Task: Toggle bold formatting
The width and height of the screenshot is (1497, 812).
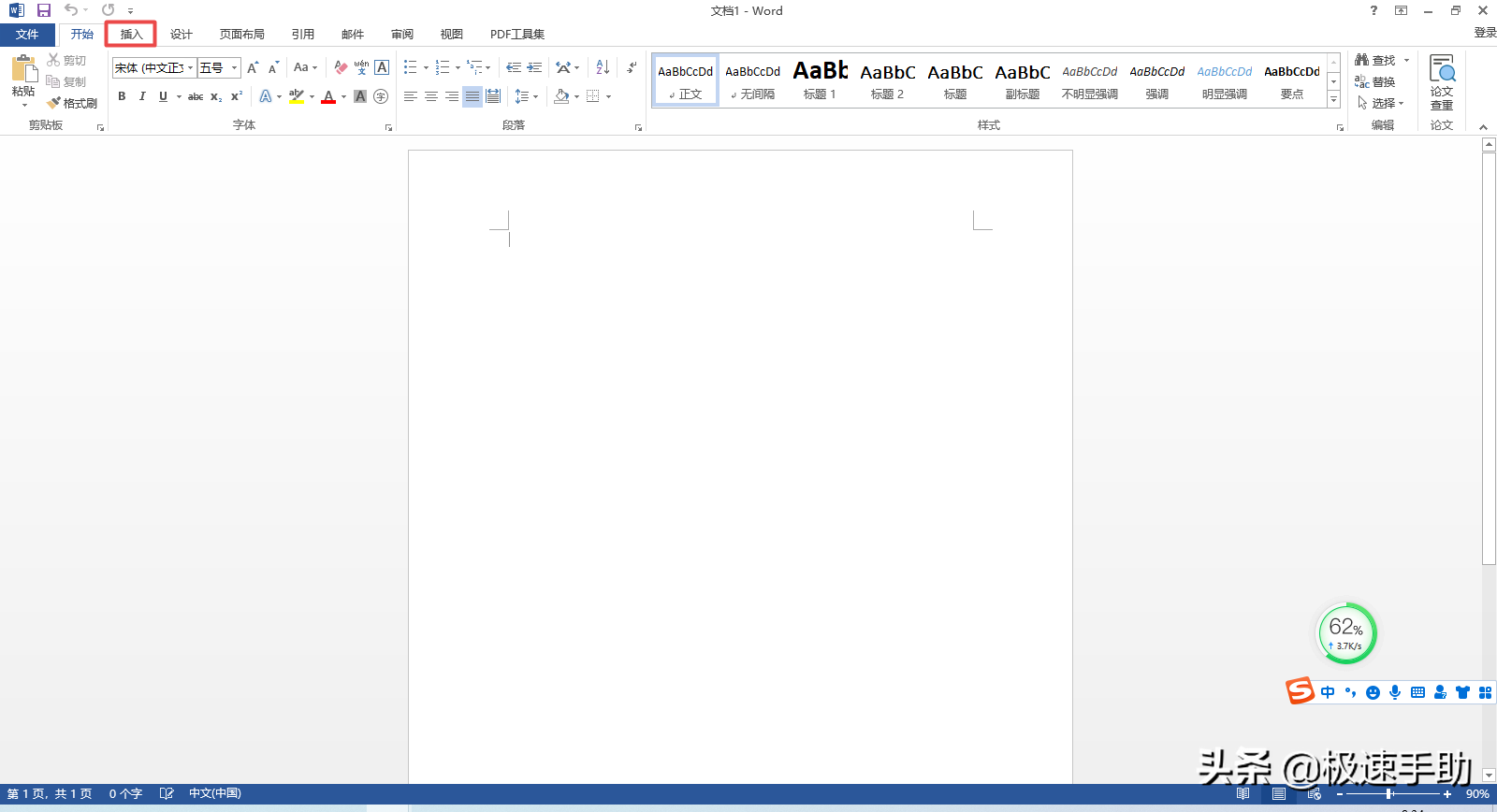Action: (122, 96)
